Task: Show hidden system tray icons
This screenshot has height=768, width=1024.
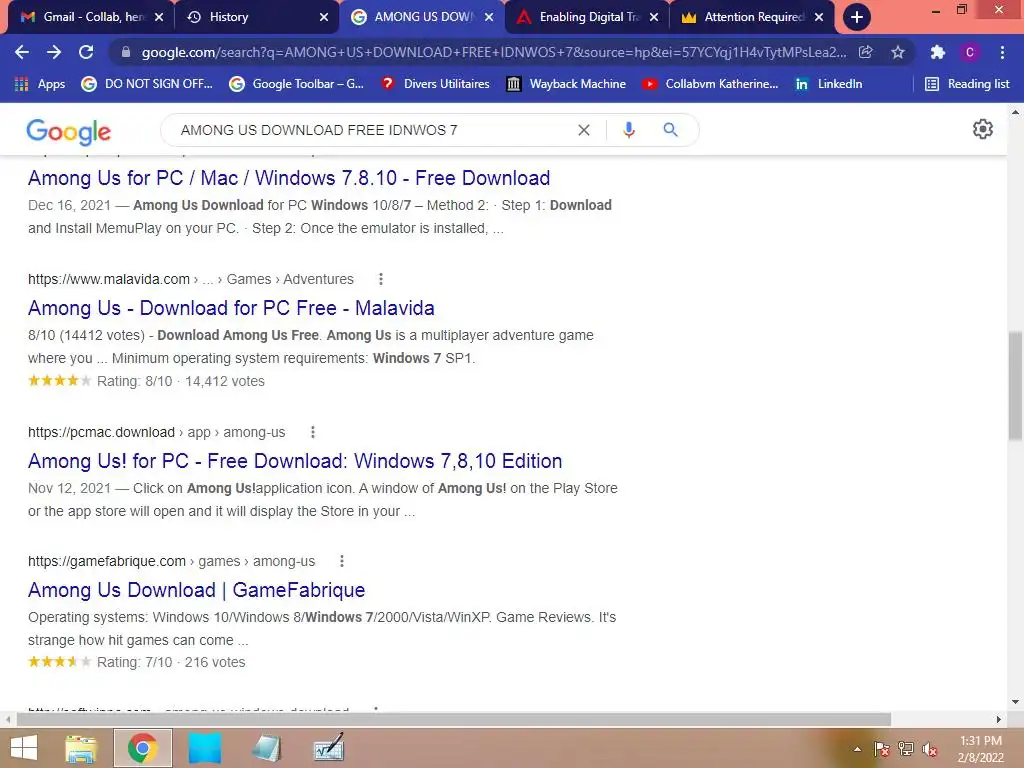Action: [857, 749]
